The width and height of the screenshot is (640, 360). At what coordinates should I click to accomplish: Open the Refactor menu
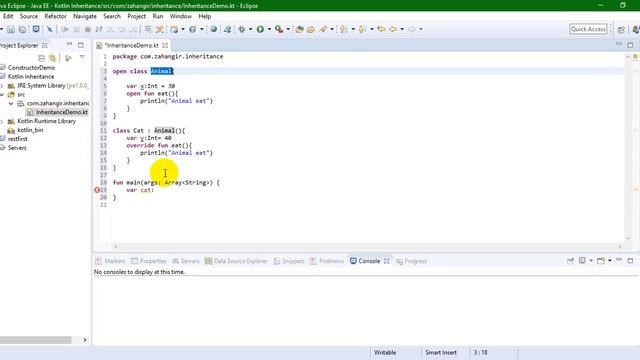point(55,16)
